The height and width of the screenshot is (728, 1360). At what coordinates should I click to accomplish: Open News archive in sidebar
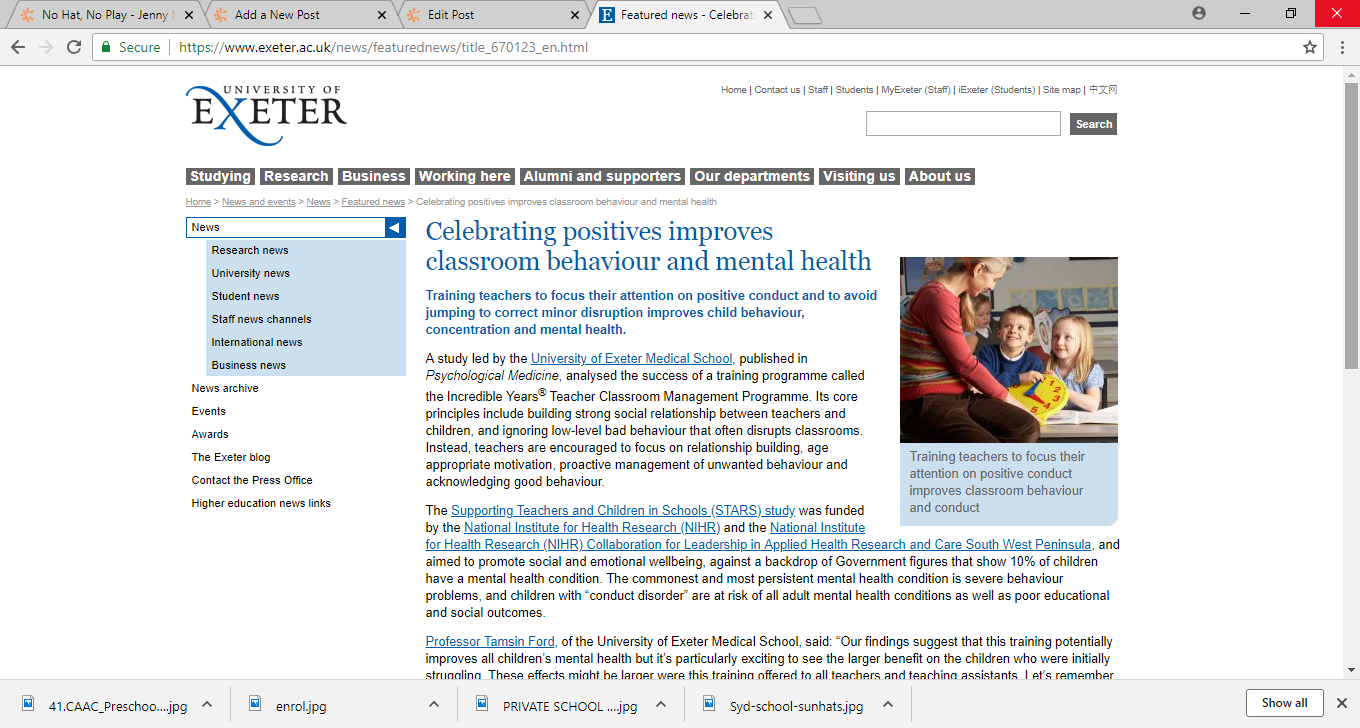(x=225, y=388)
